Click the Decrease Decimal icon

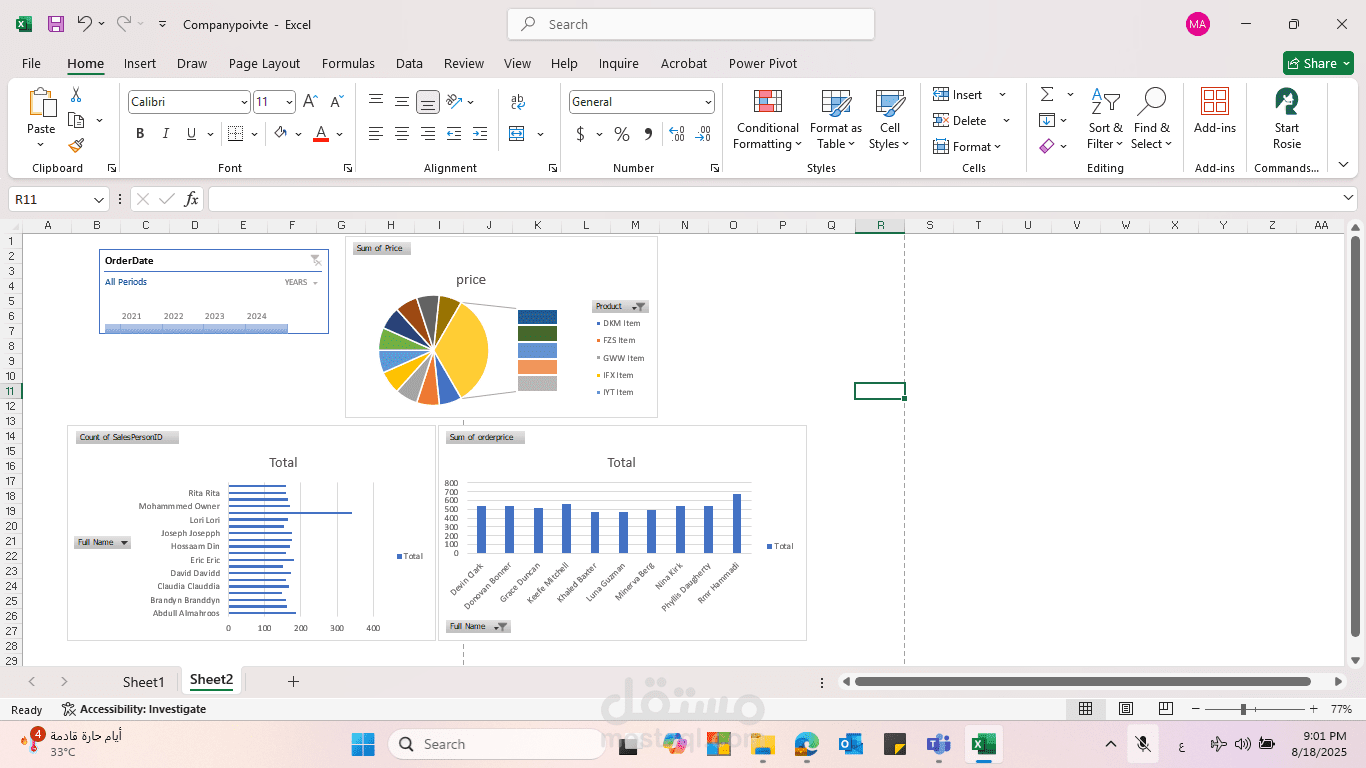703,134
